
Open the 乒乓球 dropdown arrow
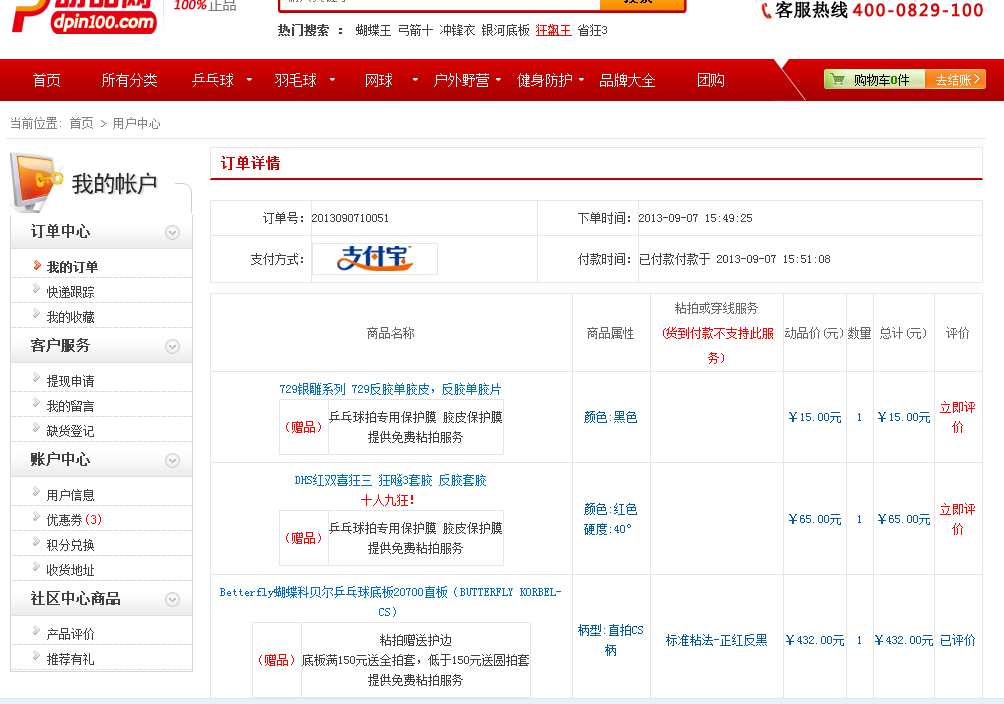pyautogui.click(x=249, y=80)
